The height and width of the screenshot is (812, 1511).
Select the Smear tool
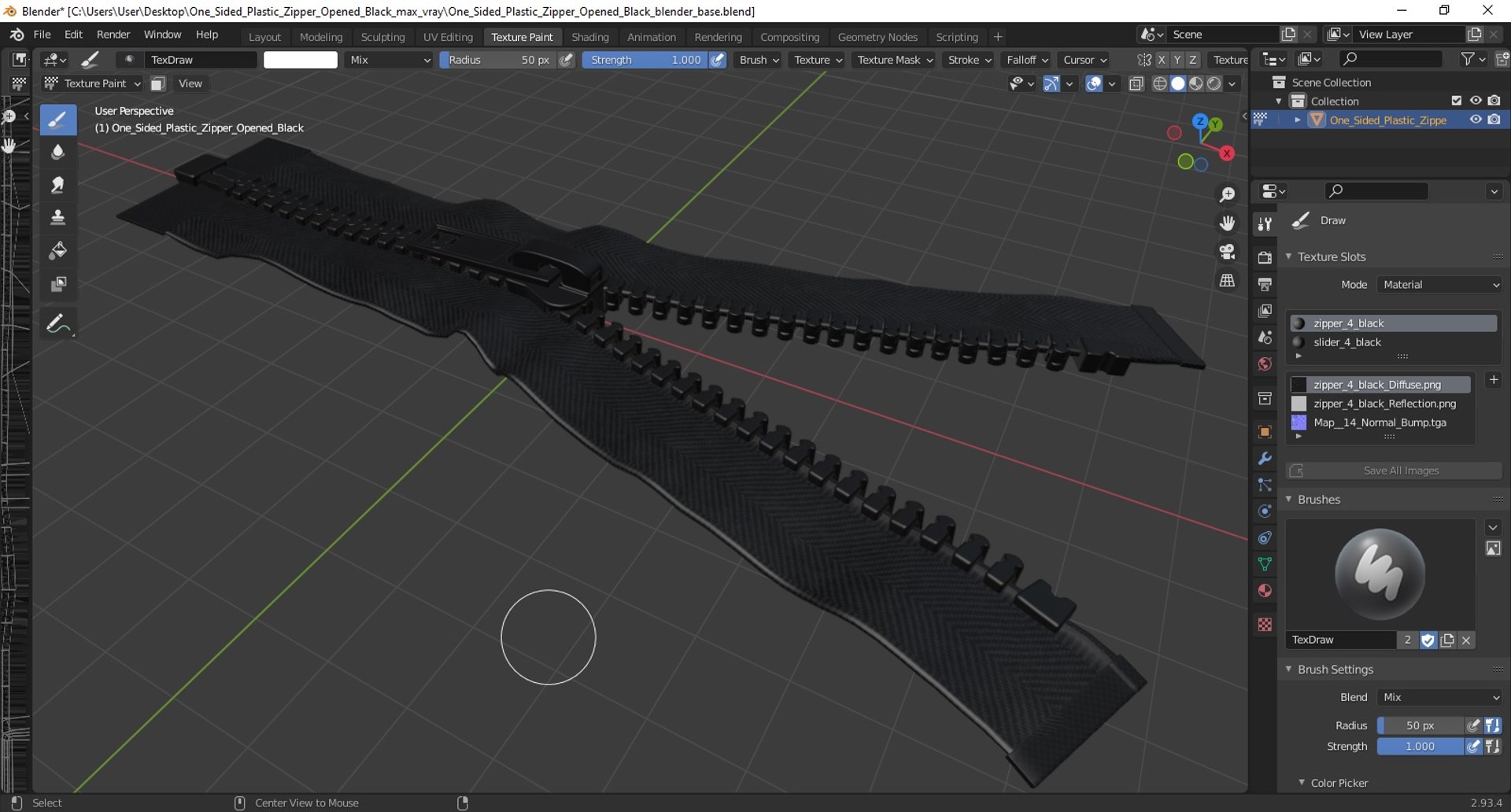point(58,185)
